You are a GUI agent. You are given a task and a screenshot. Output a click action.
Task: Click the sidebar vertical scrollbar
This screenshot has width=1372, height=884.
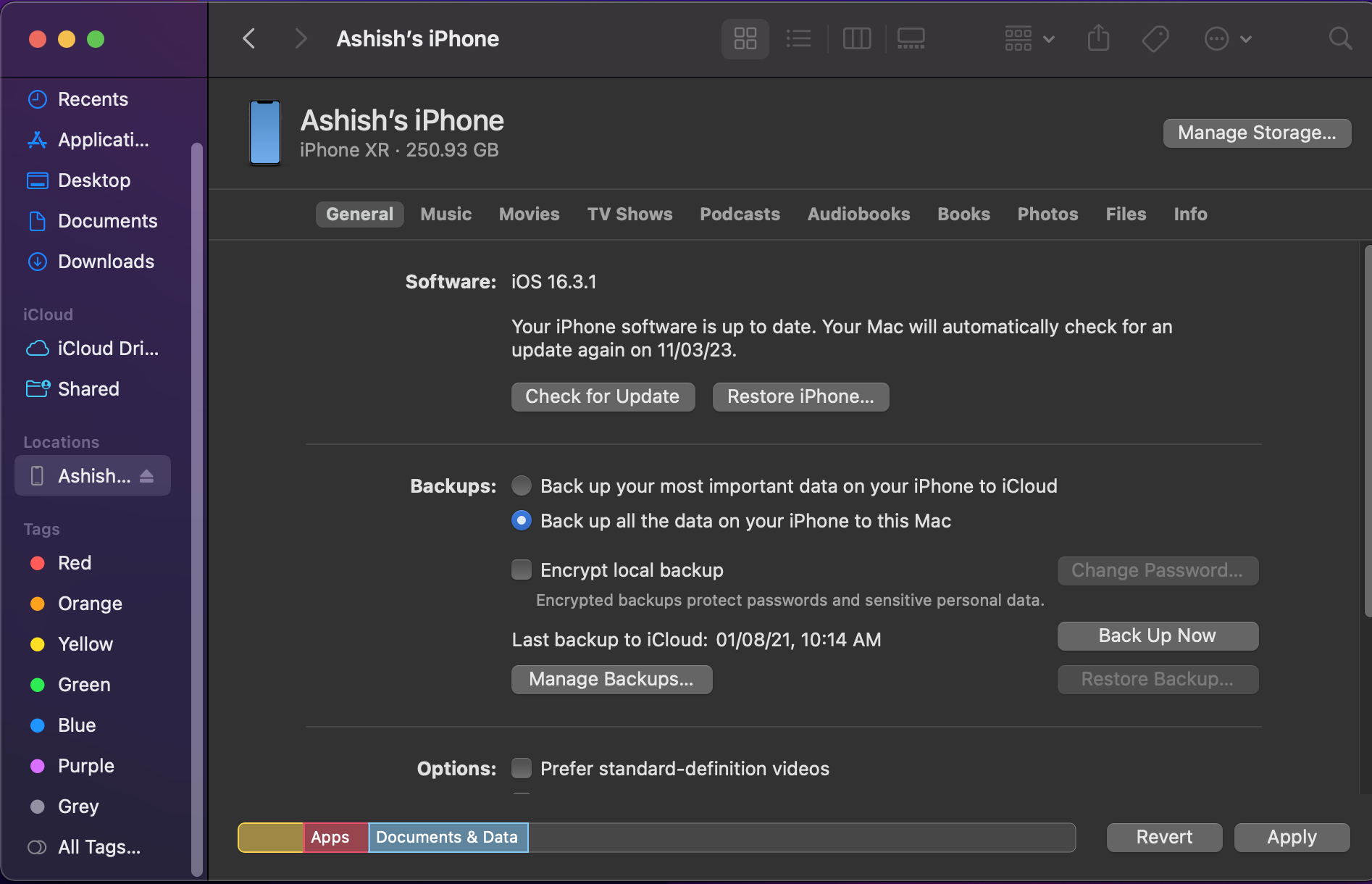196,509
